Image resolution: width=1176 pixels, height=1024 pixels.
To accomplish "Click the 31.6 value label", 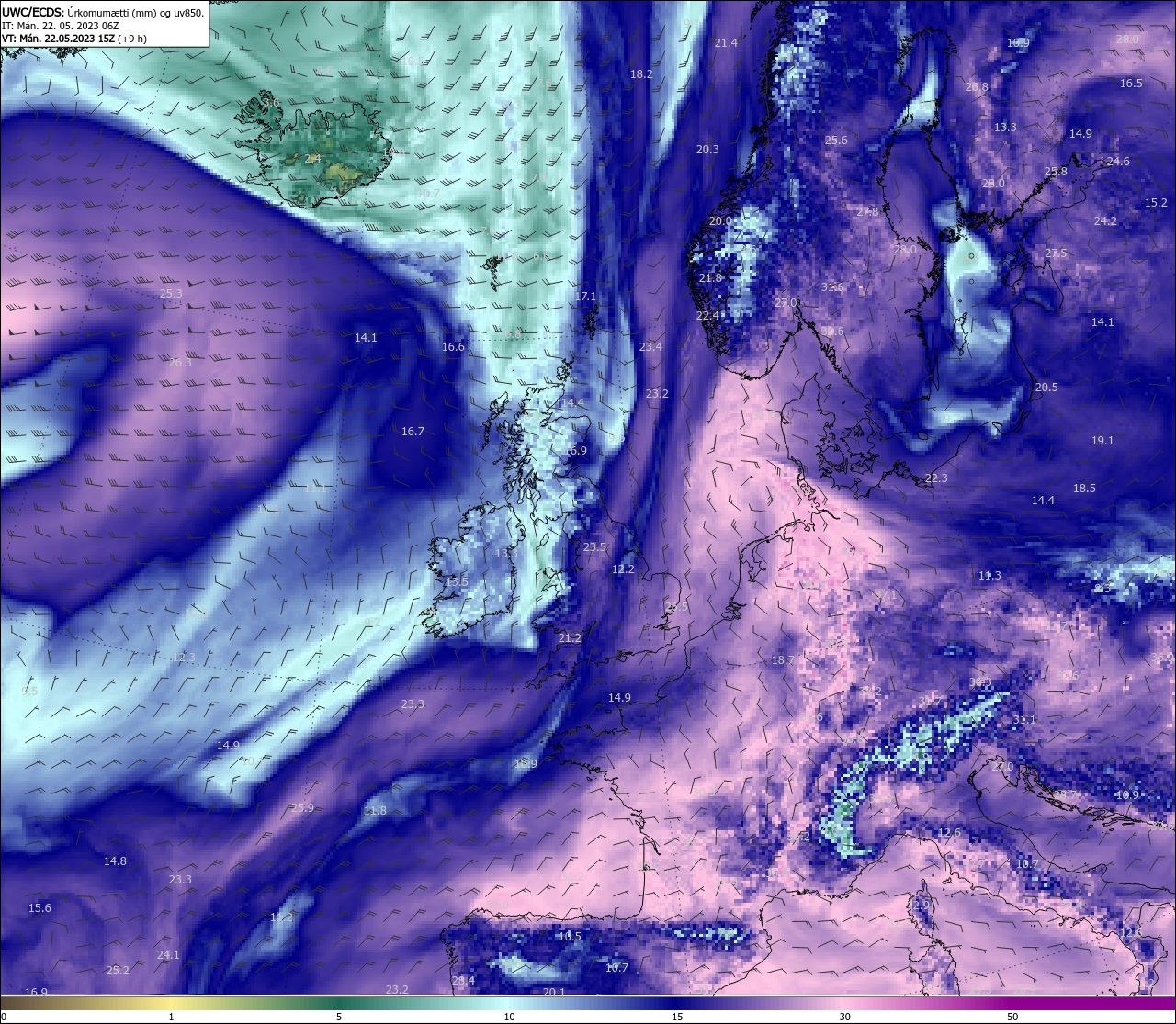I will 832,287.
